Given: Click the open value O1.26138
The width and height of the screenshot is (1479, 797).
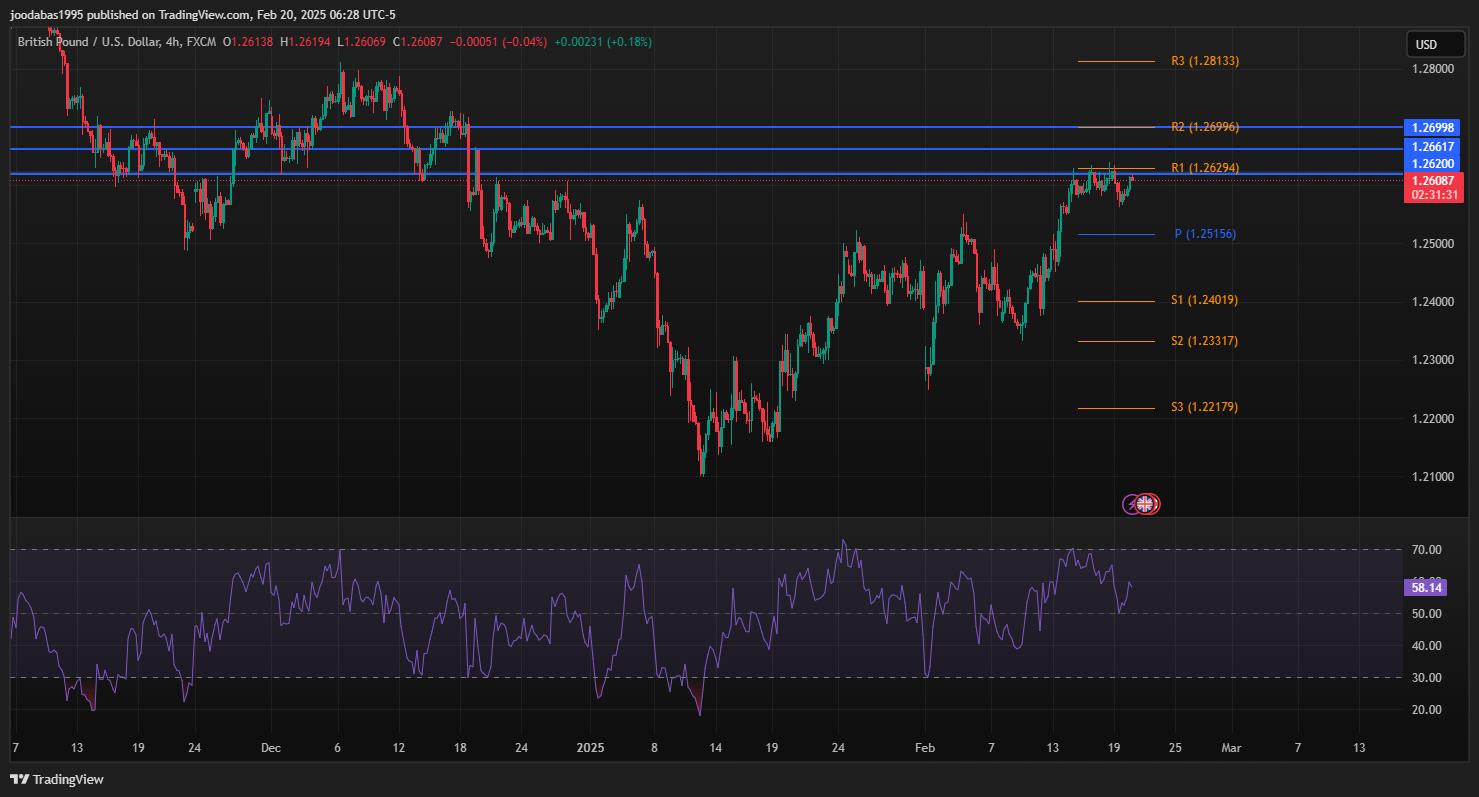Looking at the screenshot, I should [x=247, y=42].
